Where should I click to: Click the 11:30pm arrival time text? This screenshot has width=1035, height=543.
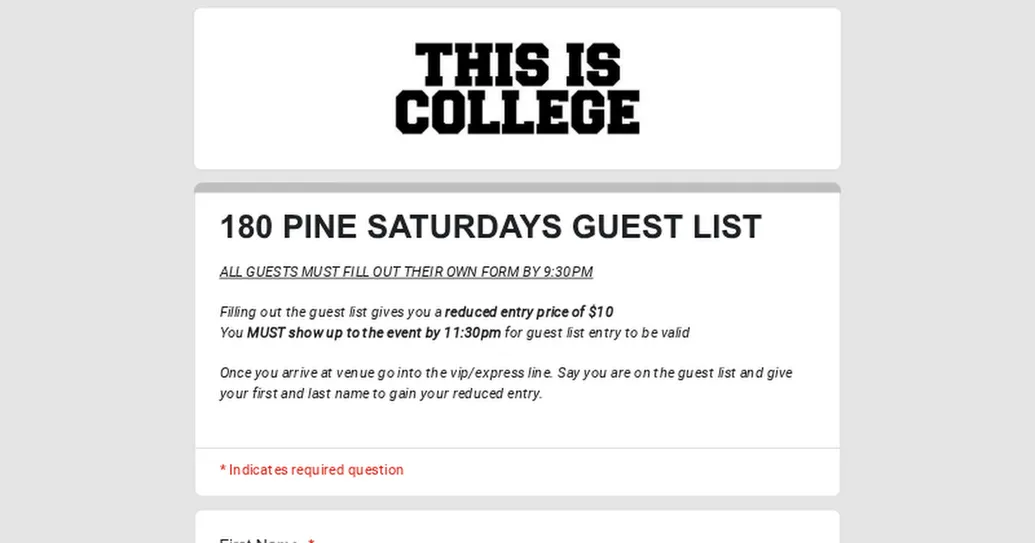tap(472, 333)
